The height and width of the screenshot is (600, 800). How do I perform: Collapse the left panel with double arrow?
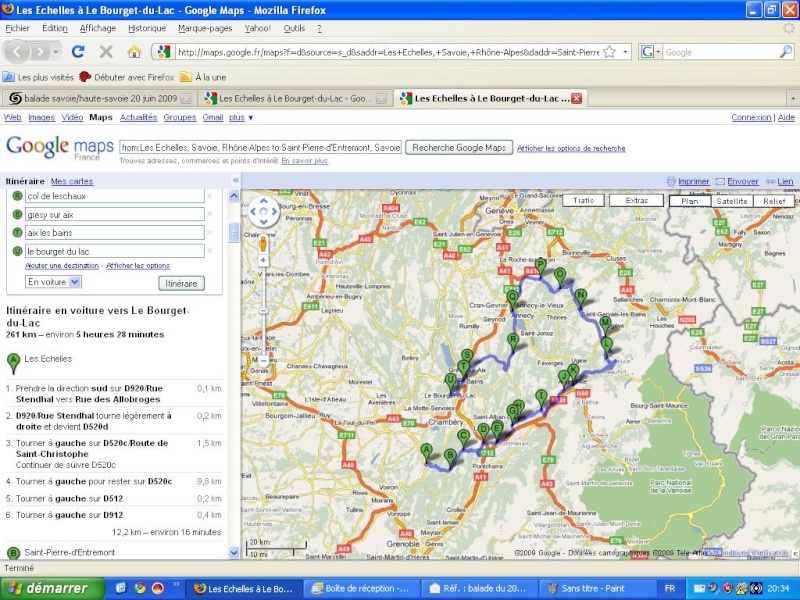click(235, 181)
